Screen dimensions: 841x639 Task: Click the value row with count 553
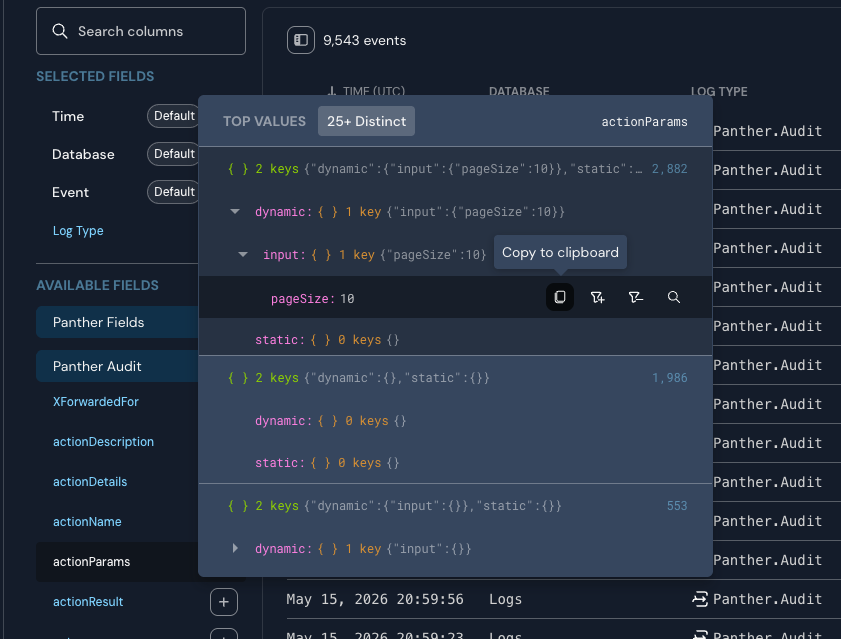click(x=455, y=506)
